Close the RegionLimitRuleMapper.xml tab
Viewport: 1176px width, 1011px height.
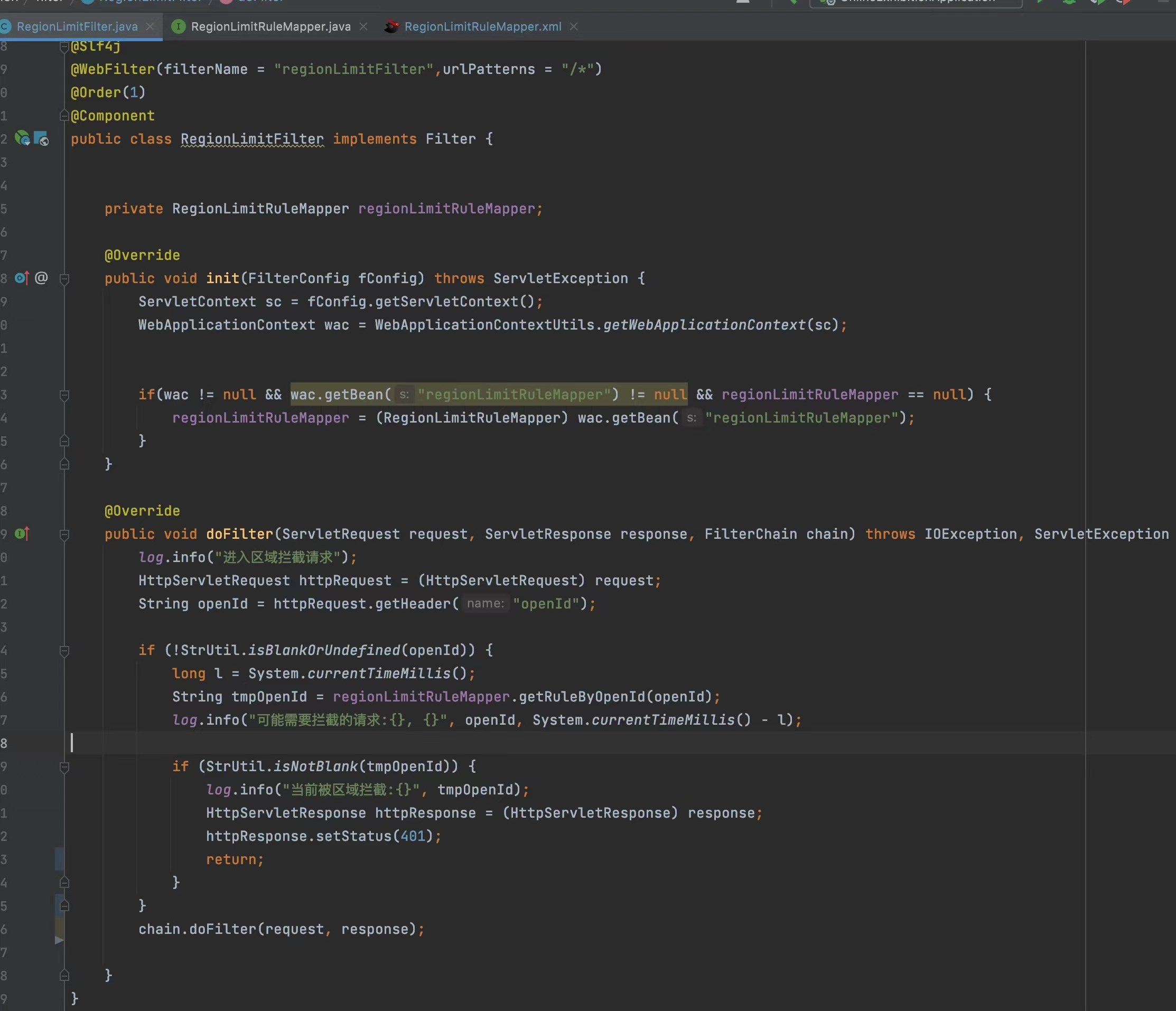coord(574,26)
